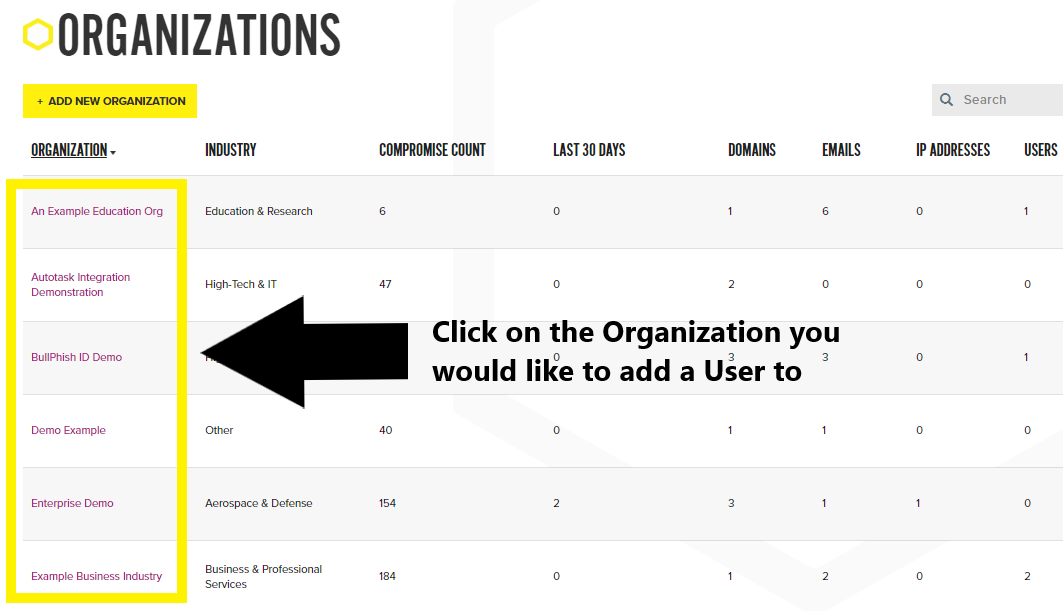Open the Demo Example organization
1063x611 pixels.
[x=68, y=430]
